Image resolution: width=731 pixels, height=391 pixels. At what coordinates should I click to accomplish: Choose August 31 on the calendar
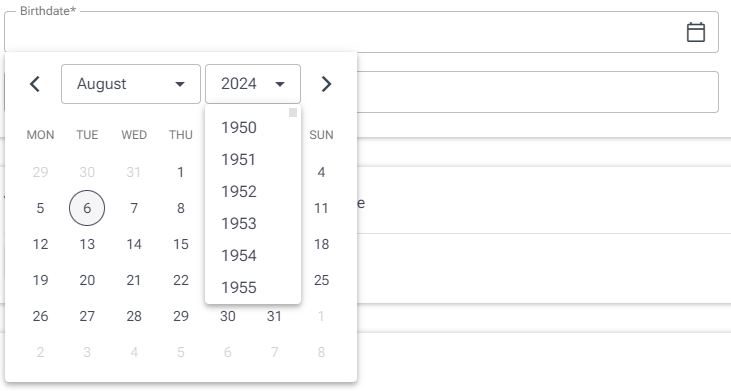(274, 316)
